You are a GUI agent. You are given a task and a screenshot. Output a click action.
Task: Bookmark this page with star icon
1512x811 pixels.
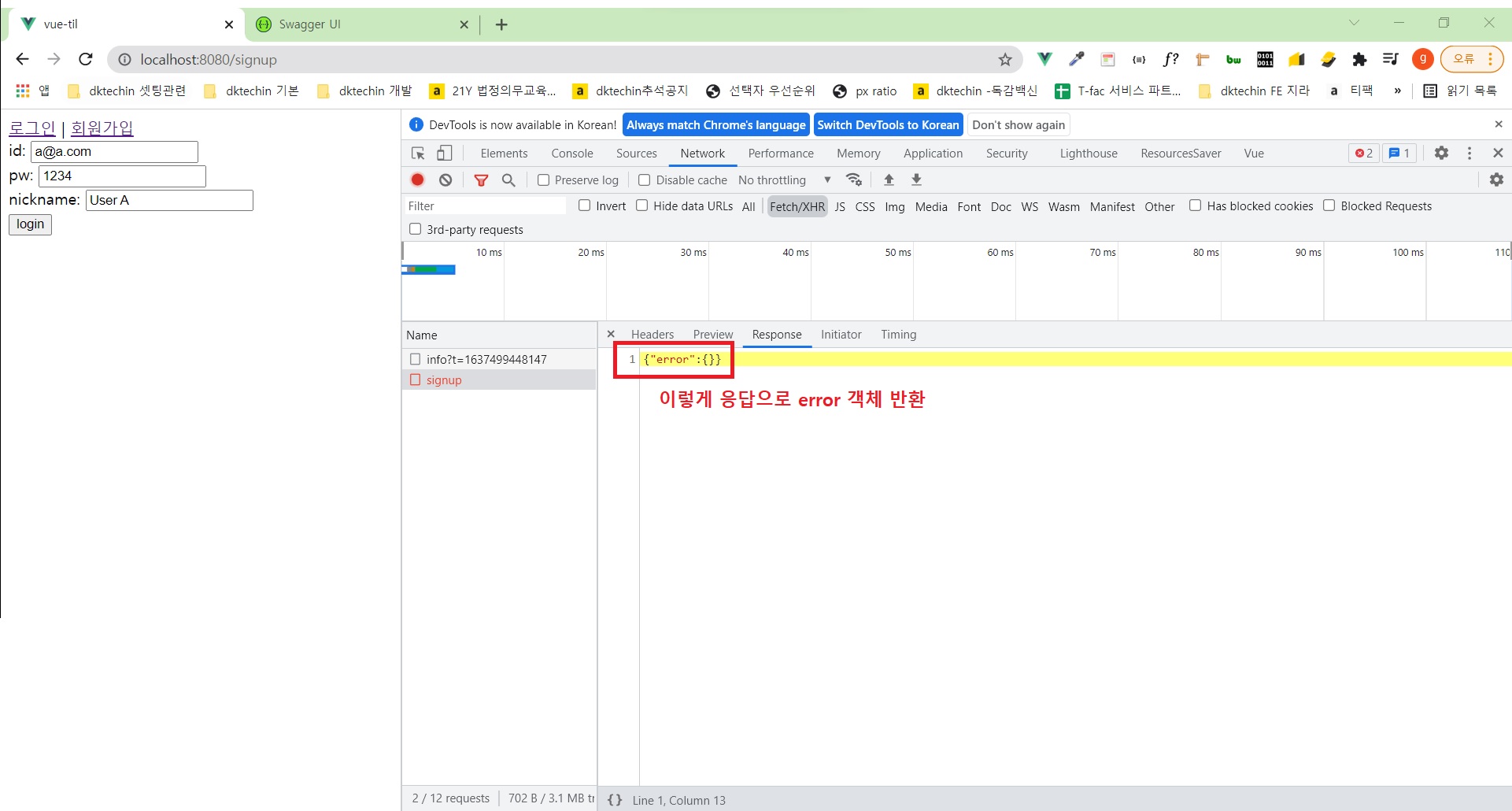1005,60
